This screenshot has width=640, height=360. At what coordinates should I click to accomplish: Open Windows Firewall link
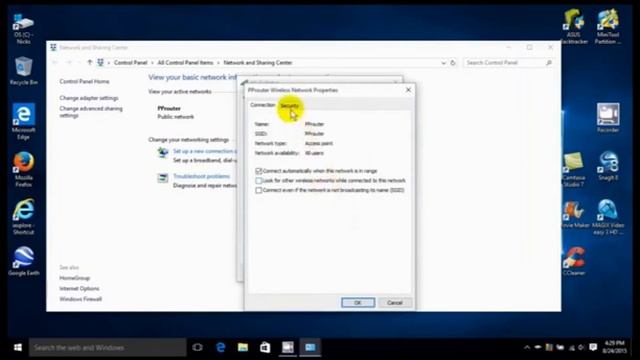(x=80, y=299)
